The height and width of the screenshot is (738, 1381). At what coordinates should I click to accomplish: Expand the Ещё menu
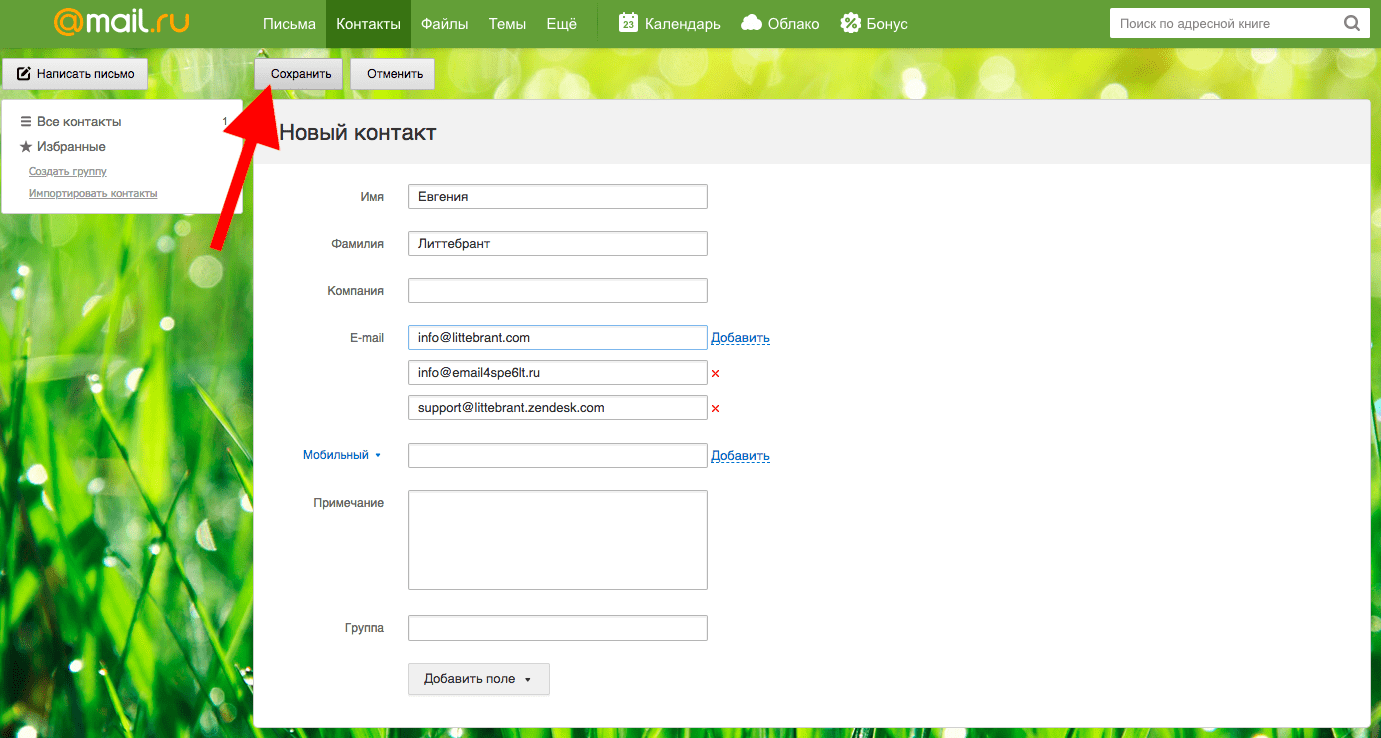point(561,24)
